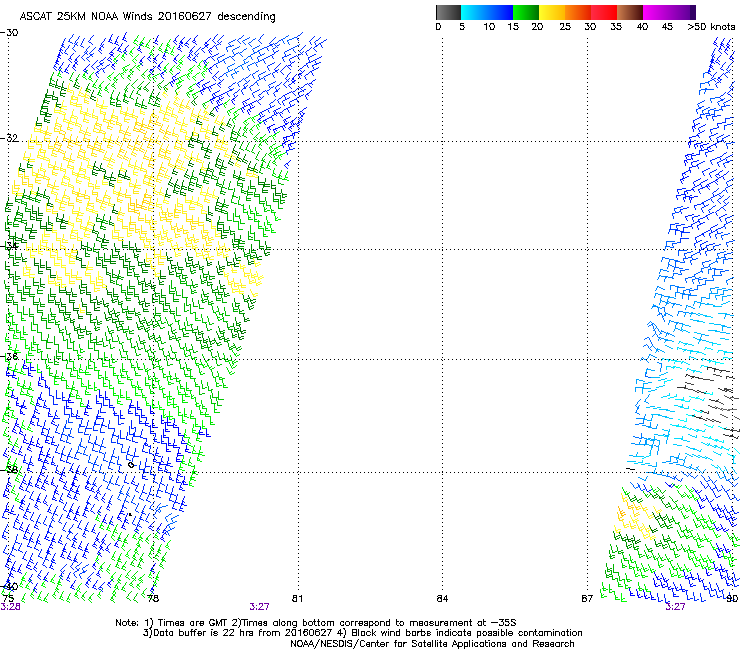Click the '-38' latitude axis label
Screen dimensions: 740x650
9,469
